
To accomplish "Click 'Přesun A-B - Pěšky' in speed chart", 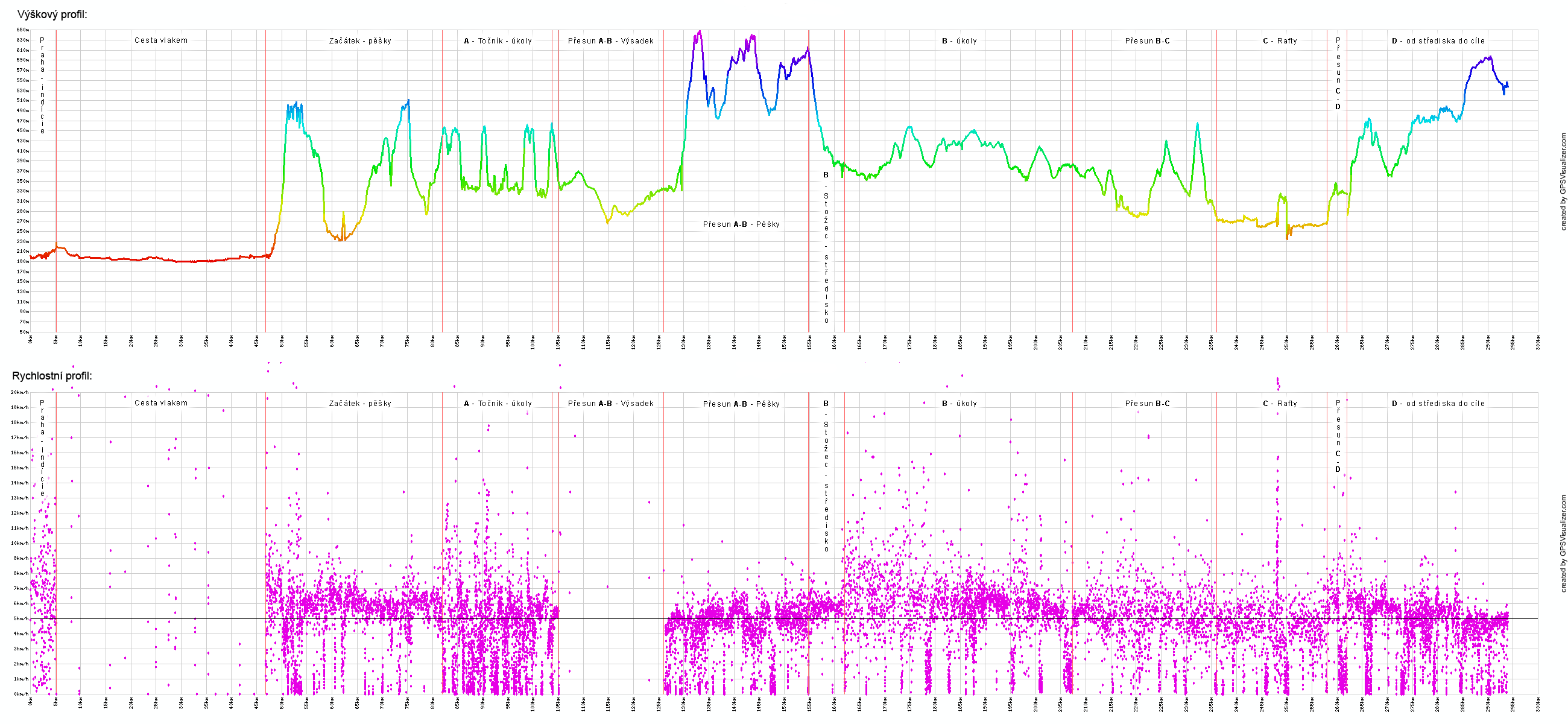I will (740, 404).
